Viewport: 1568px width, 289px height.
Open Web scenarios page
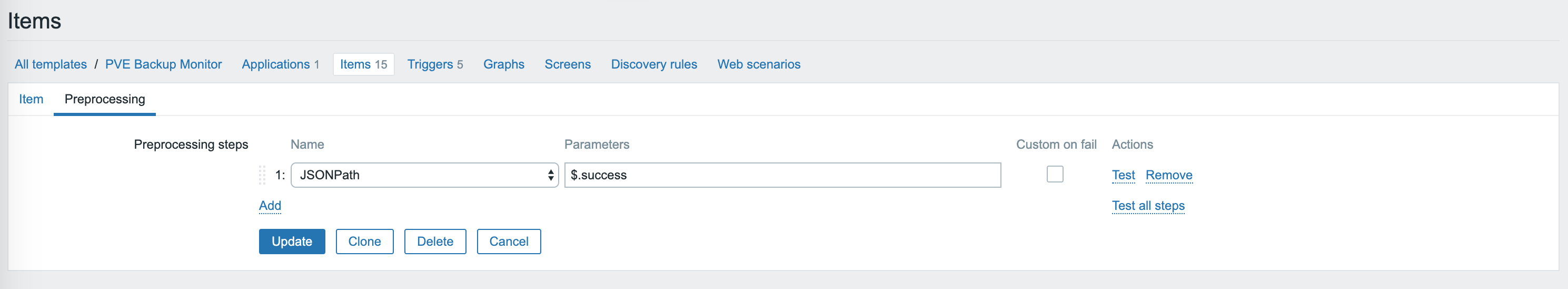758,65
